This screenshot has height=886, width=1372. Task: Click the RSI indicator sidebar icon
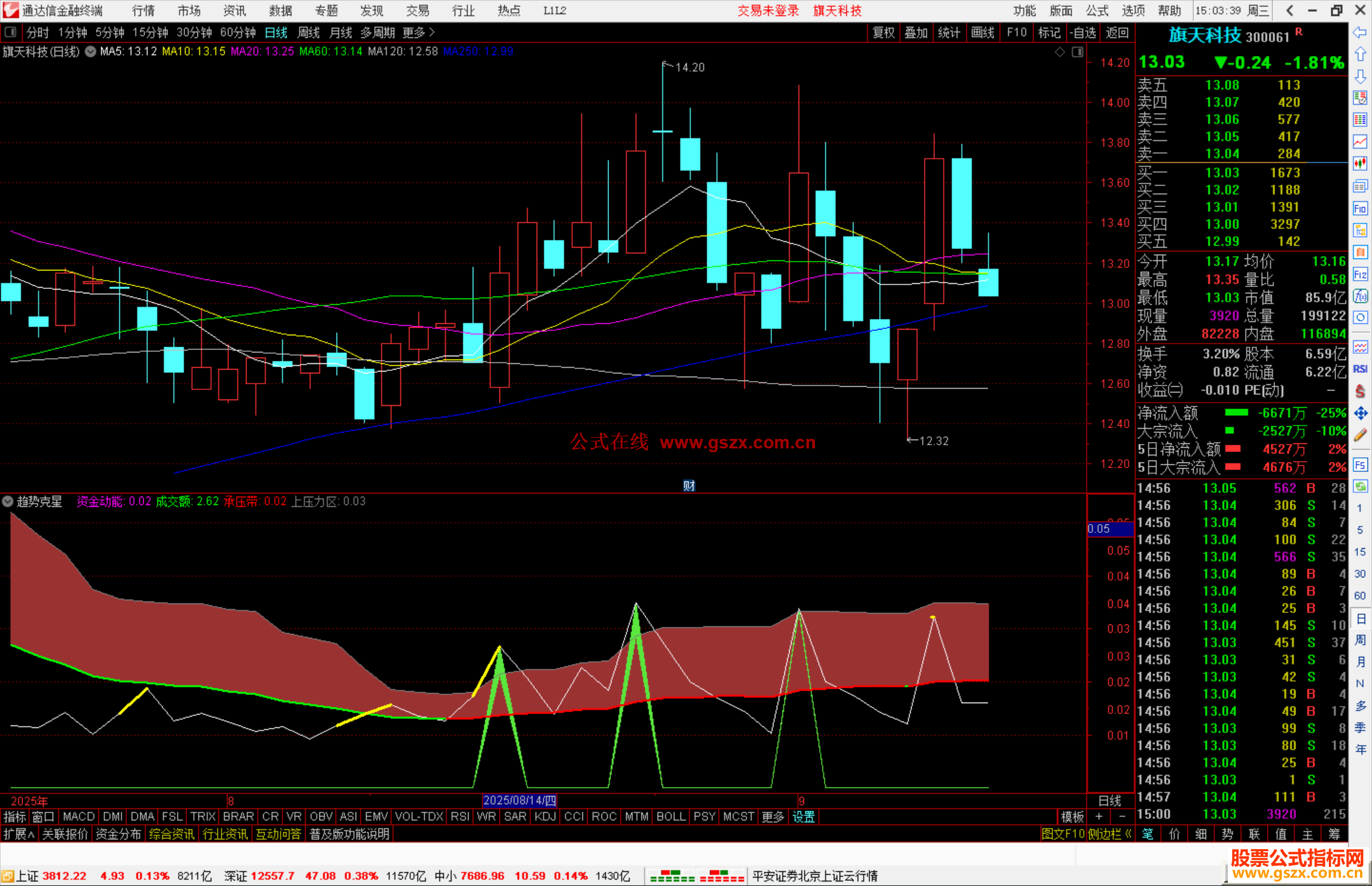(x=1360, y=369)
